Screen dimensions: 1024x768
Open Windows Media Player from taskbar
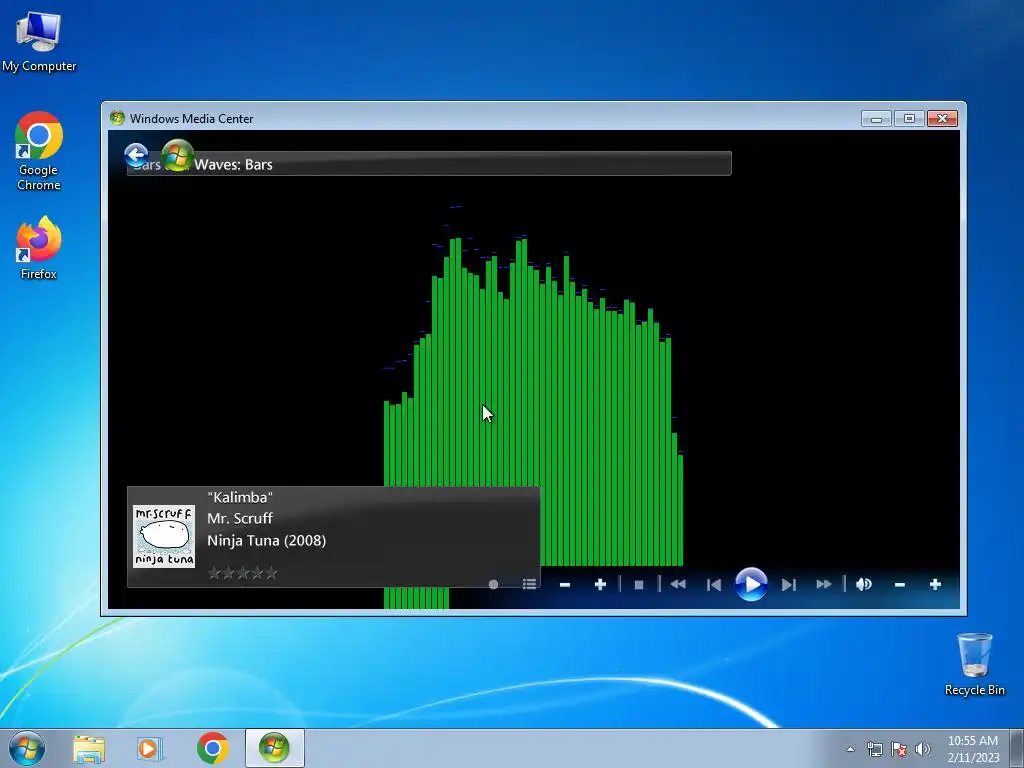150,748
